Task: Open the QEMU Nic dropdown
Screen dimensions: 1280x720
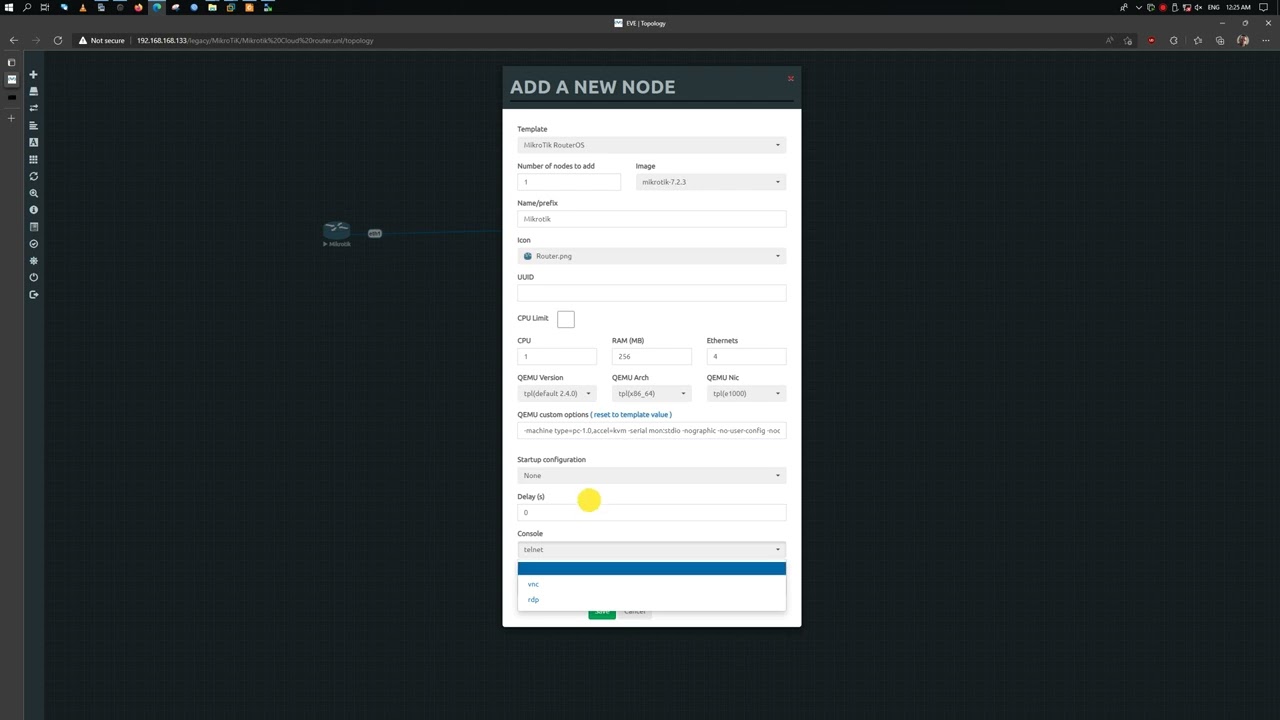Action: click(746, 393)
